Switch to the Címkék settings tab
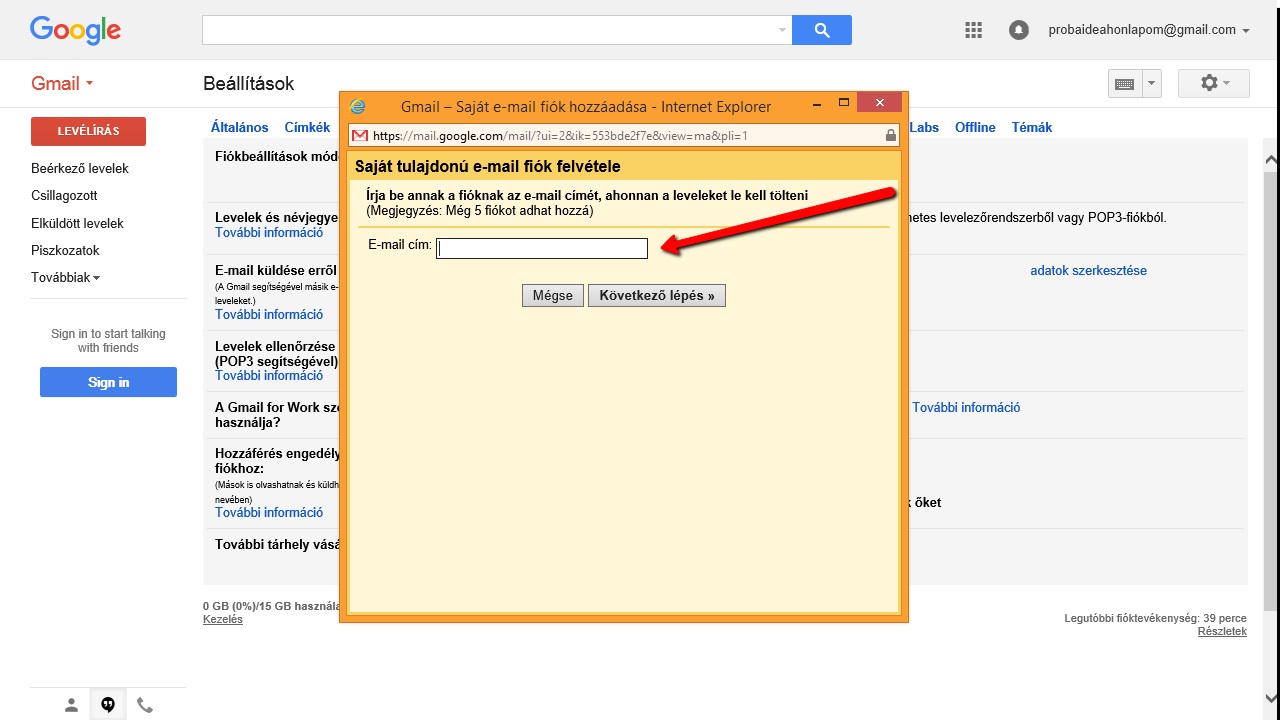The height and width of the screenshot is (720, 1280). point(307,127)
